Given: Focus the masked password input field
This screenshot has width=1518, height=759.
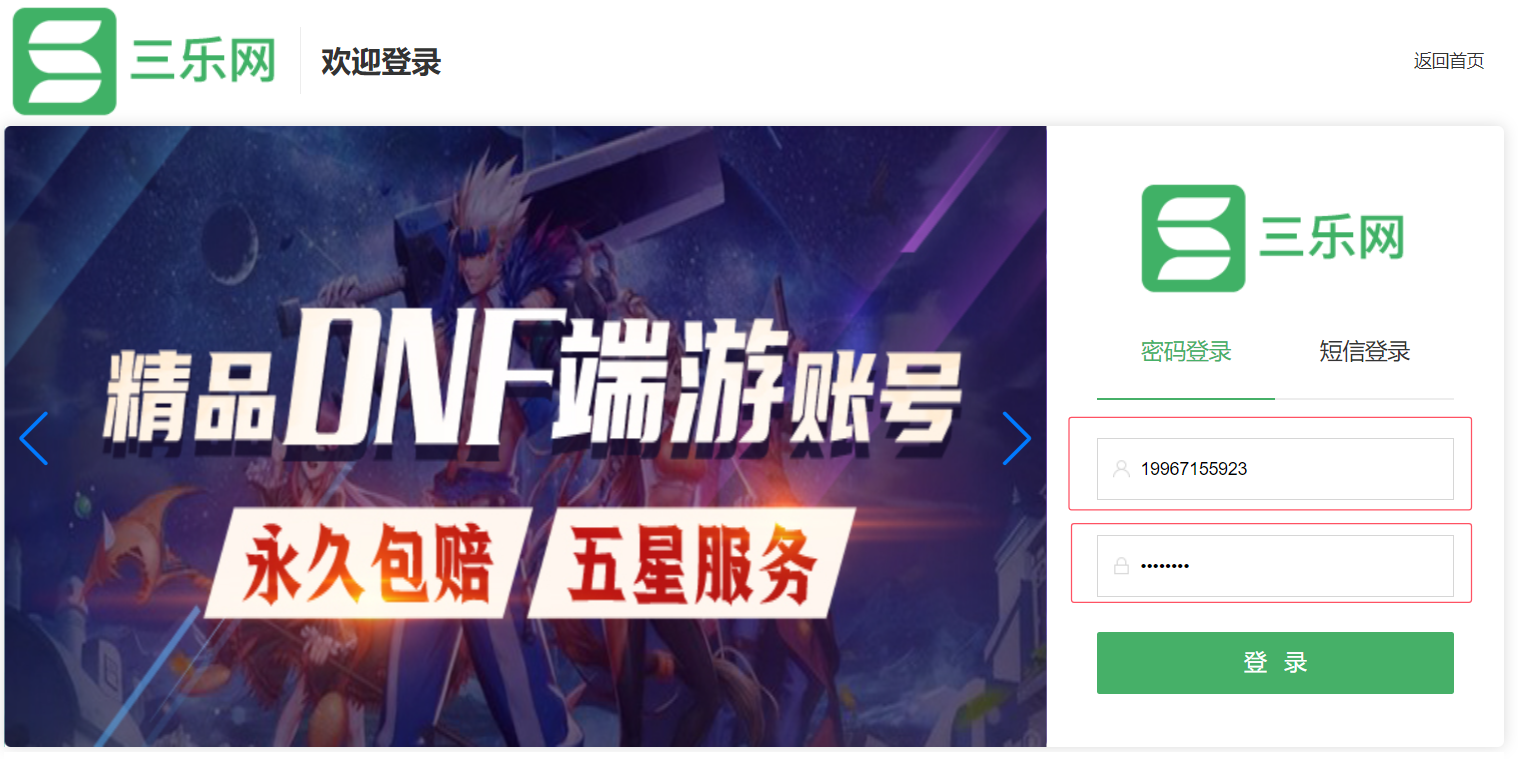Looking at the screenshot, I should tap(1275, 566).
